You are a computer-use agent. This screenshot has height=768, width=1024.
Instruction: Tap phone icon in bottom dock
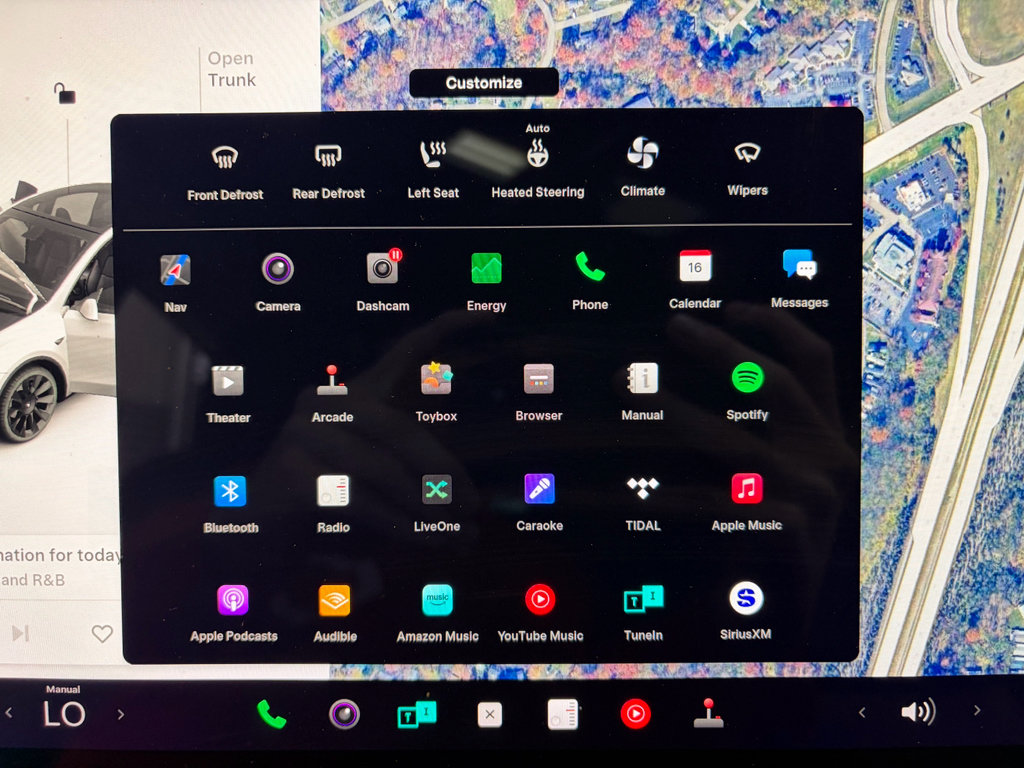[272, 714]
